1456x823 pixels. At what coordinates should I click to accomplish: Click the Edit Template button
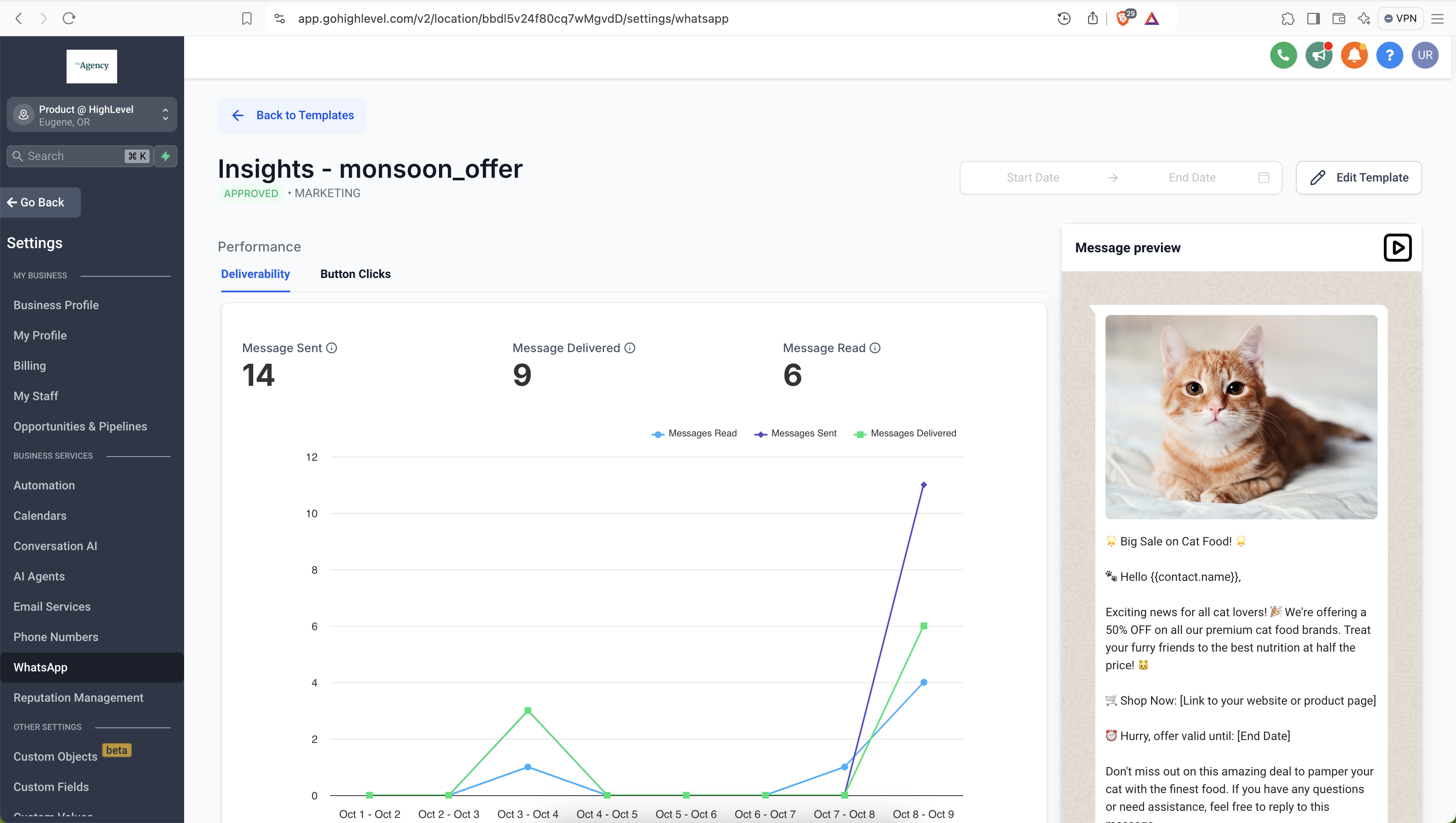(1358, 177)
